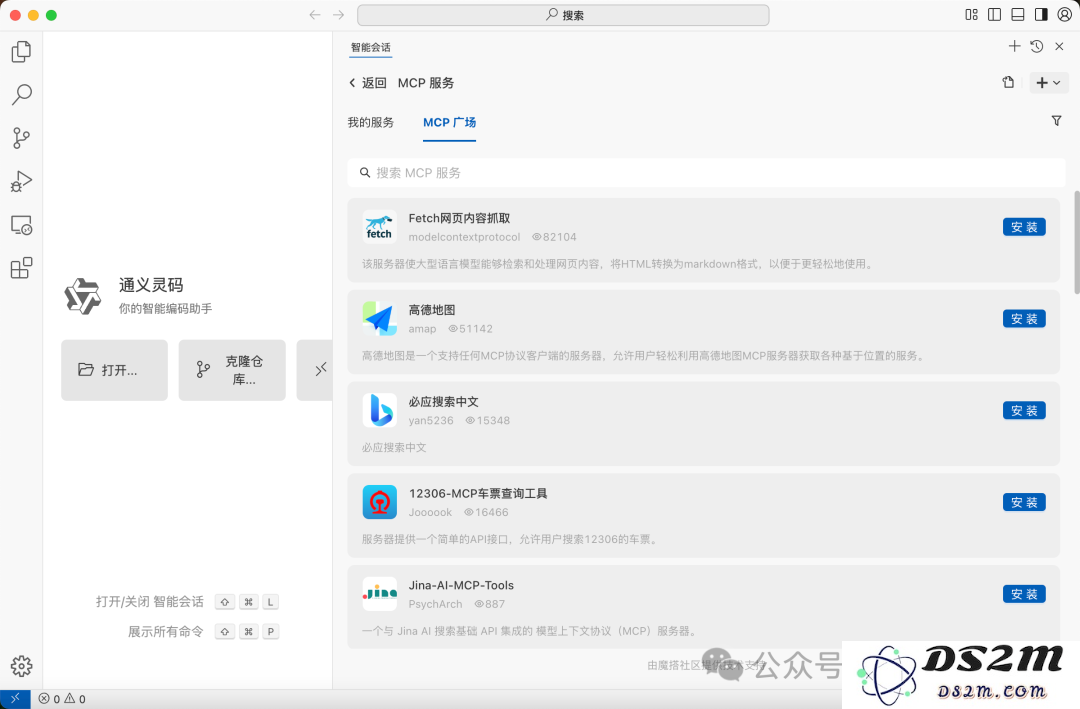Open the Fetch网页内容抓取 title
Image resolution: width=1080 pixels, height=709 pixels.
(x=459, y=218)
